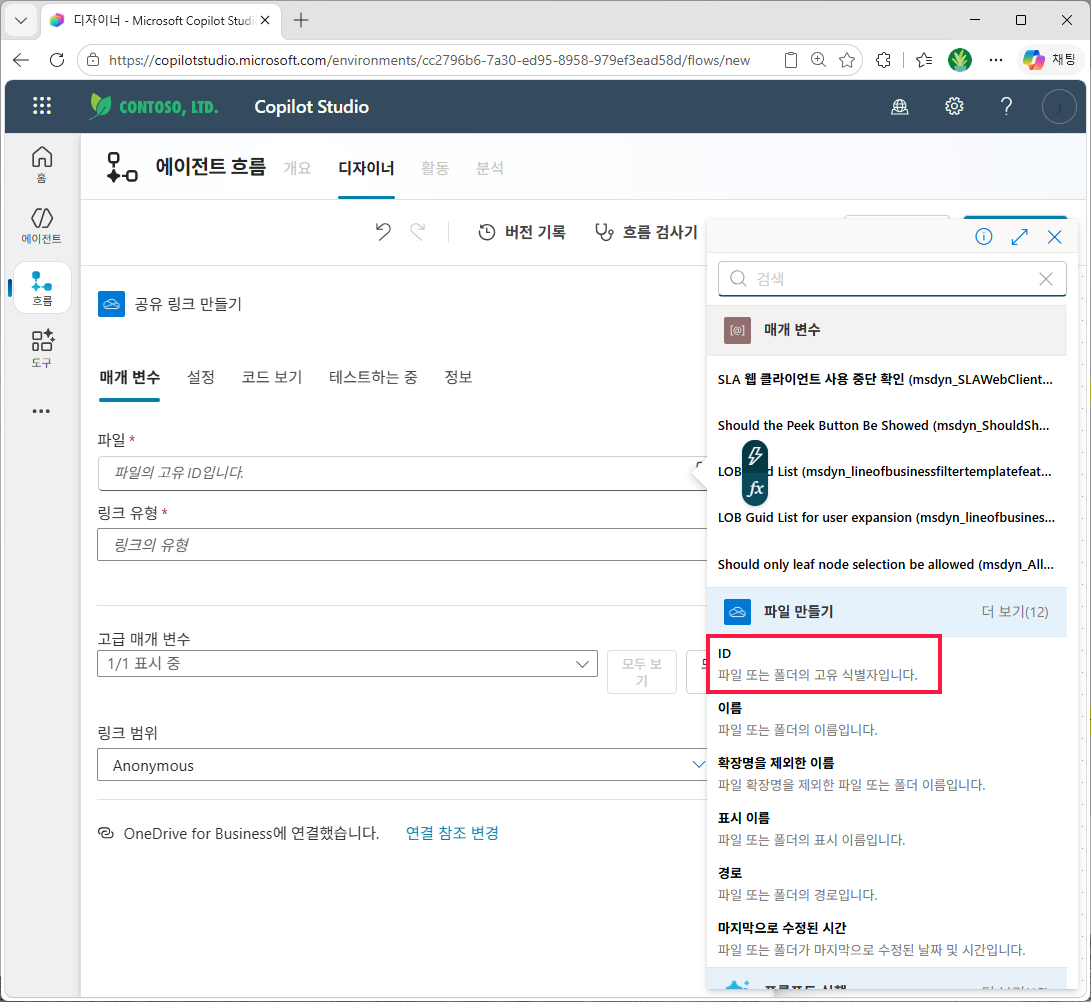The width and height of the screenshot is (1091, 1002).
Task: Click 연결 참조 변경 link
Action: point(452,833)
